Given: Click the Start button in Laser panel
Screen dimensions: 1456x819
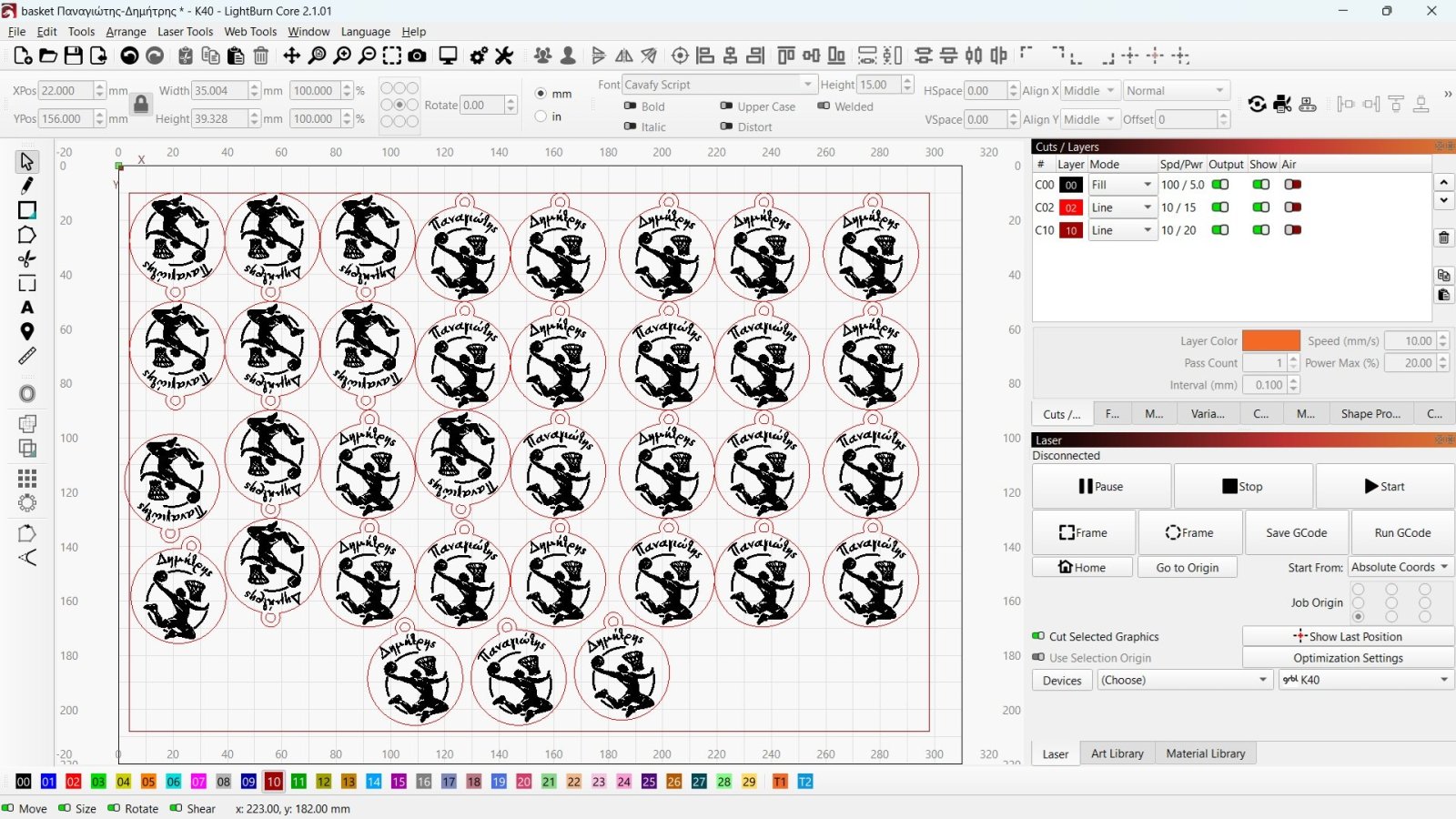Looking at the screenshot, I should click(x=1384, y=487).
